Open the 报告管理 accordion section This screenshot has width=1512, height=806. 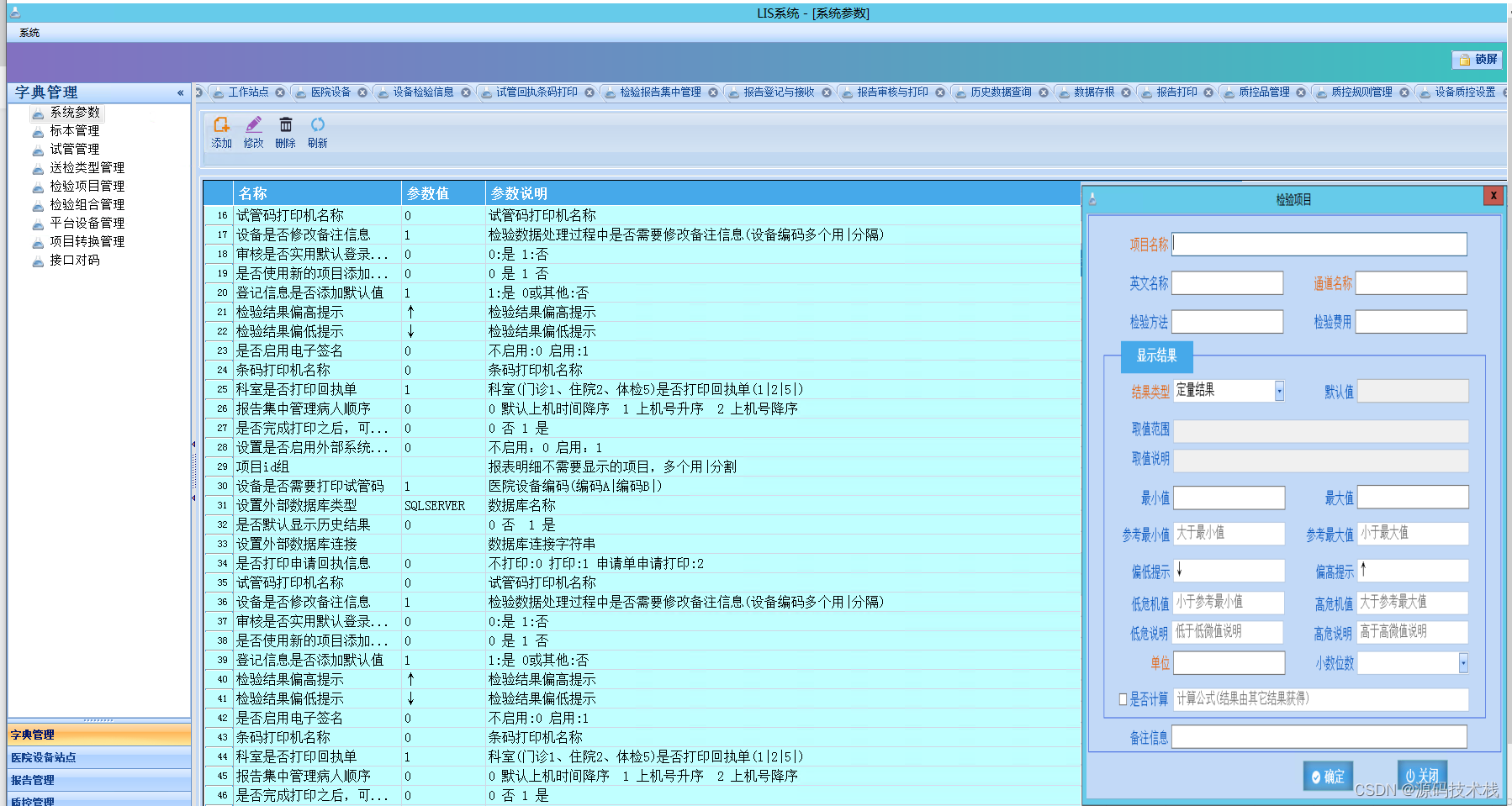[x=99, y=780]
